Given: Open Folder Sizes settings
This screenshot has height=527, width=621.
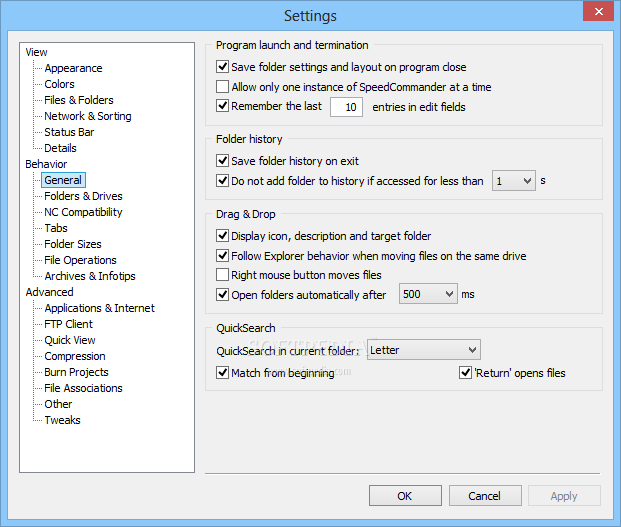Looking at the screenshot, I should pos(73,244).
